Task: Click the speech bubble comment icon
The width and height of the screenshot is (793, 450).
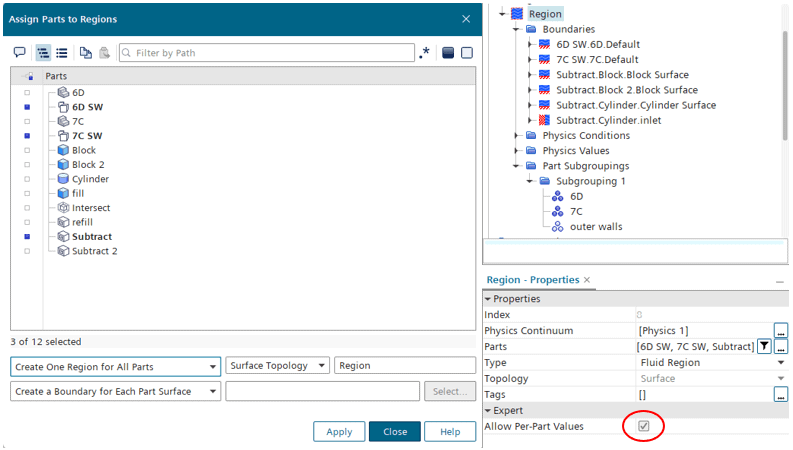Action: coord(19,53)
